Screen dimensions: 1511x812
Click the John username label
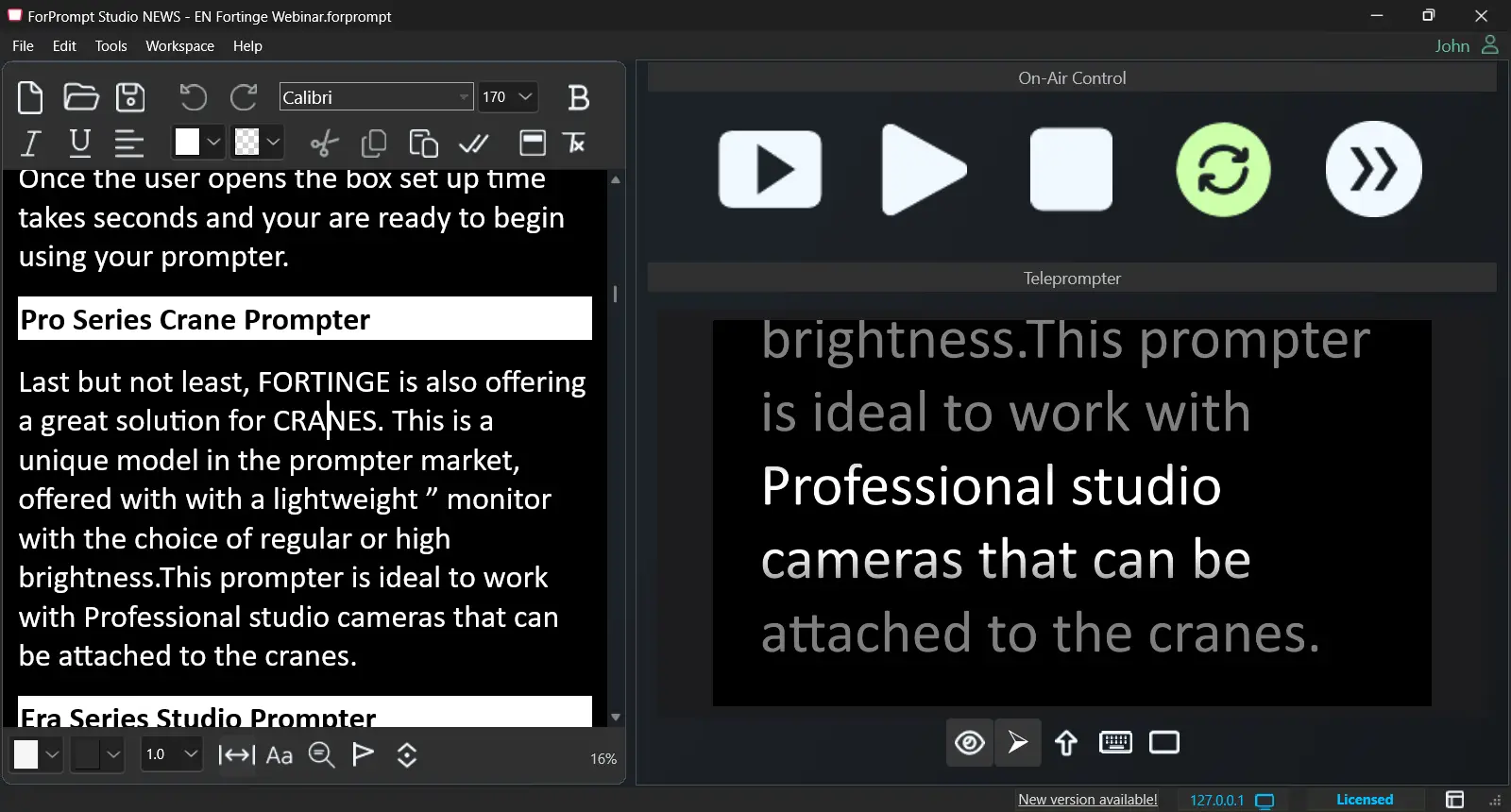tap(1452, 45)
